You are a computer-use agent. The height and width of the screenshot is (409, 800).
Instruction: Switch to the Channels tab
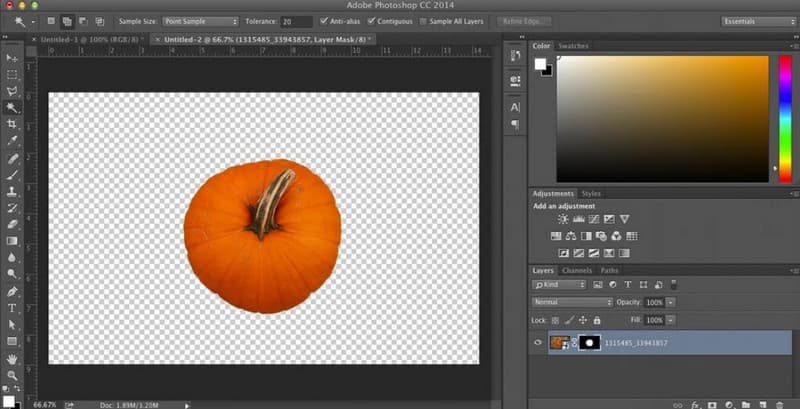click(577, 270)
